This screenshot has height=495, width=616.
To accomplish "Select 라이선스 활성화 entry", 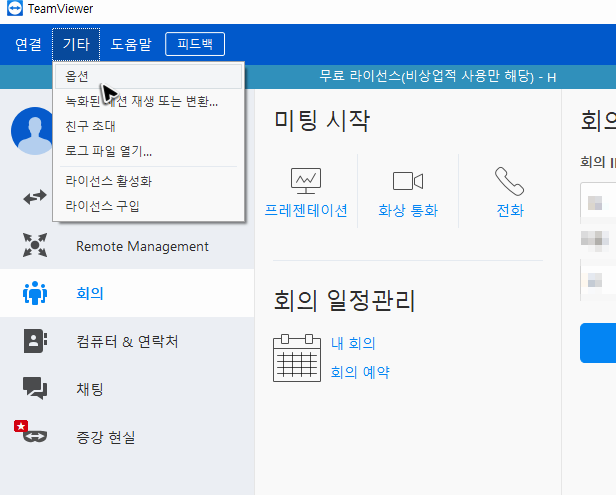I will [x=148, y=181].
